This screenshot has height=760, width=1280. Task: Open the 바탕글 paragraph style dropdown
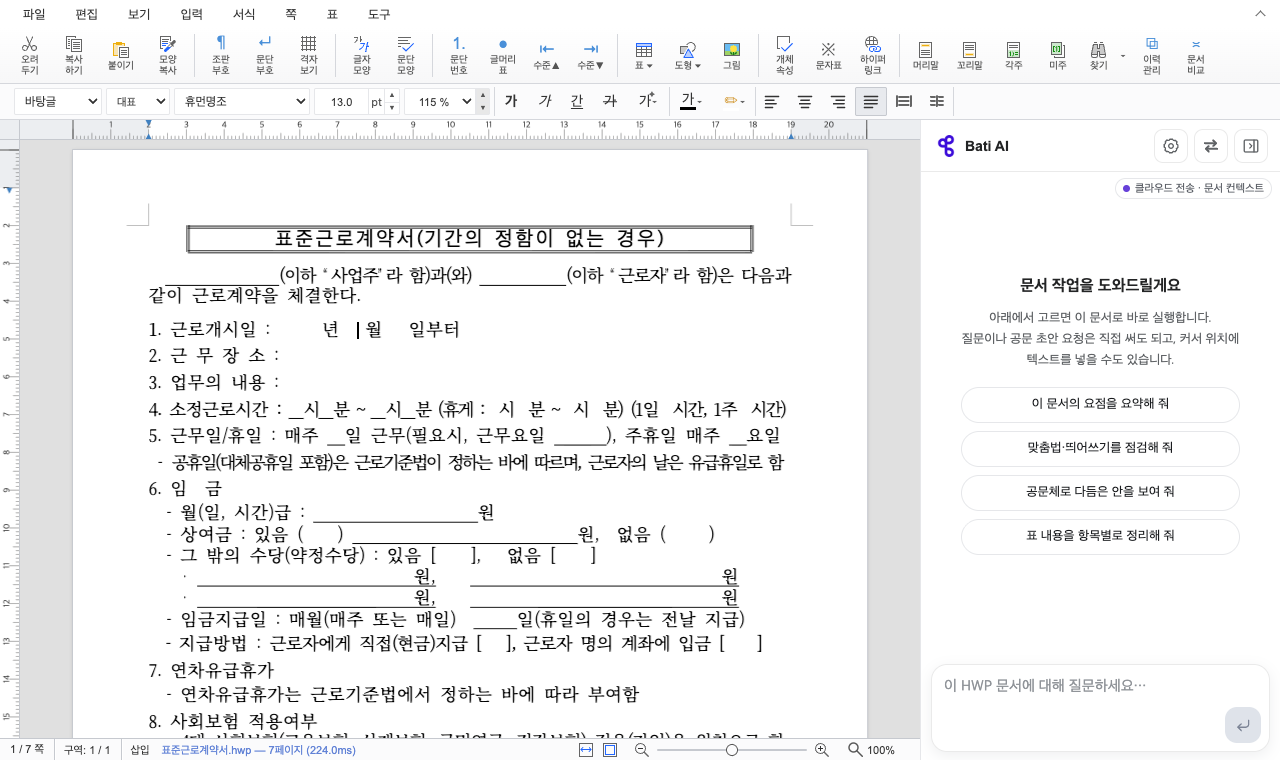[58, 101]
